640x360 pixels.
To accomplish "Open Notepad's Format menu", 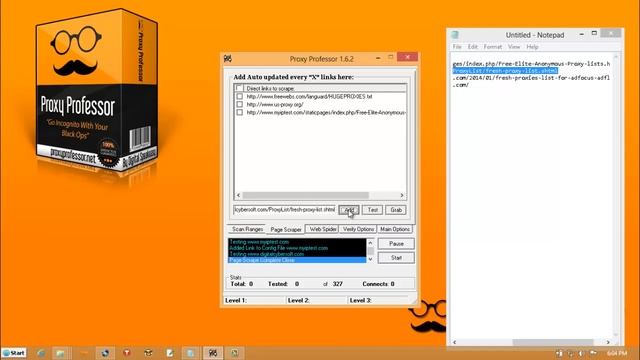I will (x=493, y=47).
